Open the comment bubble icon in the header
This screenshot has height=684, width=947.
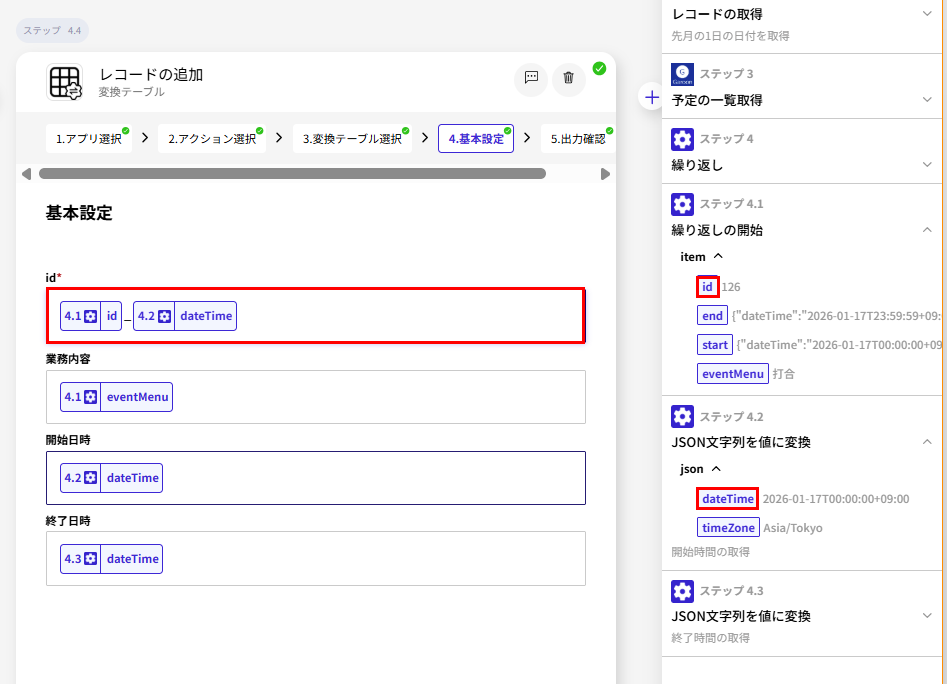tap(531, 80)
